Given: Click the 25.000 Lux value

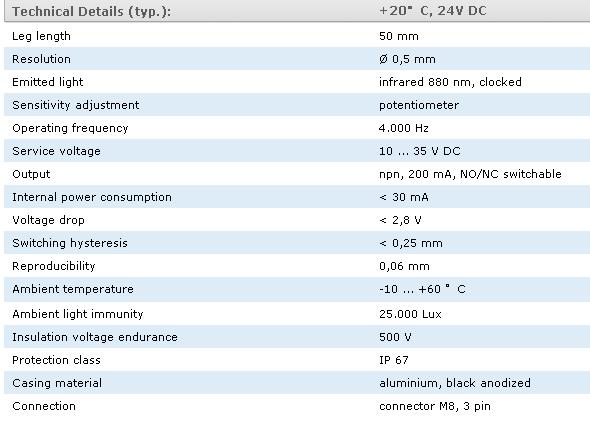Looking at the screenshot, I should pos(410,314).
